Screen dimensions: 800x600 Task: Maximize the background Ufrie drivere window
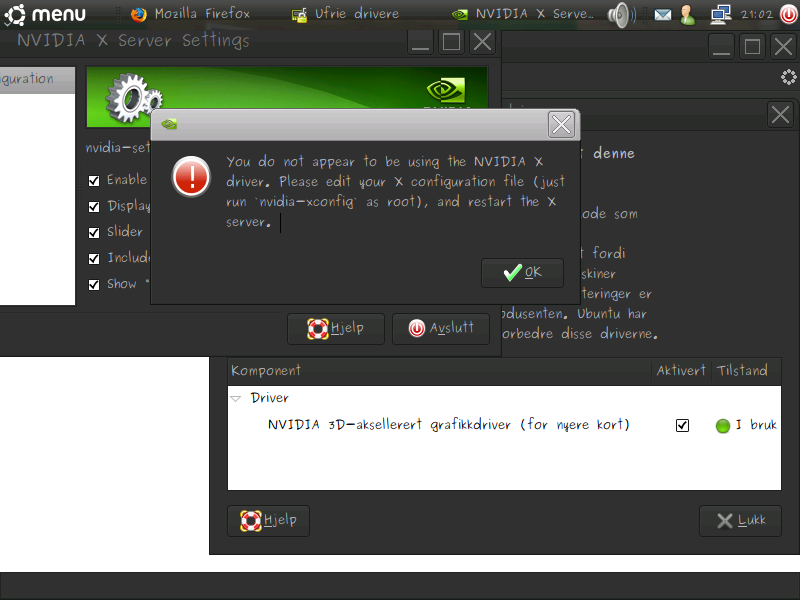[x=753, y=47]
